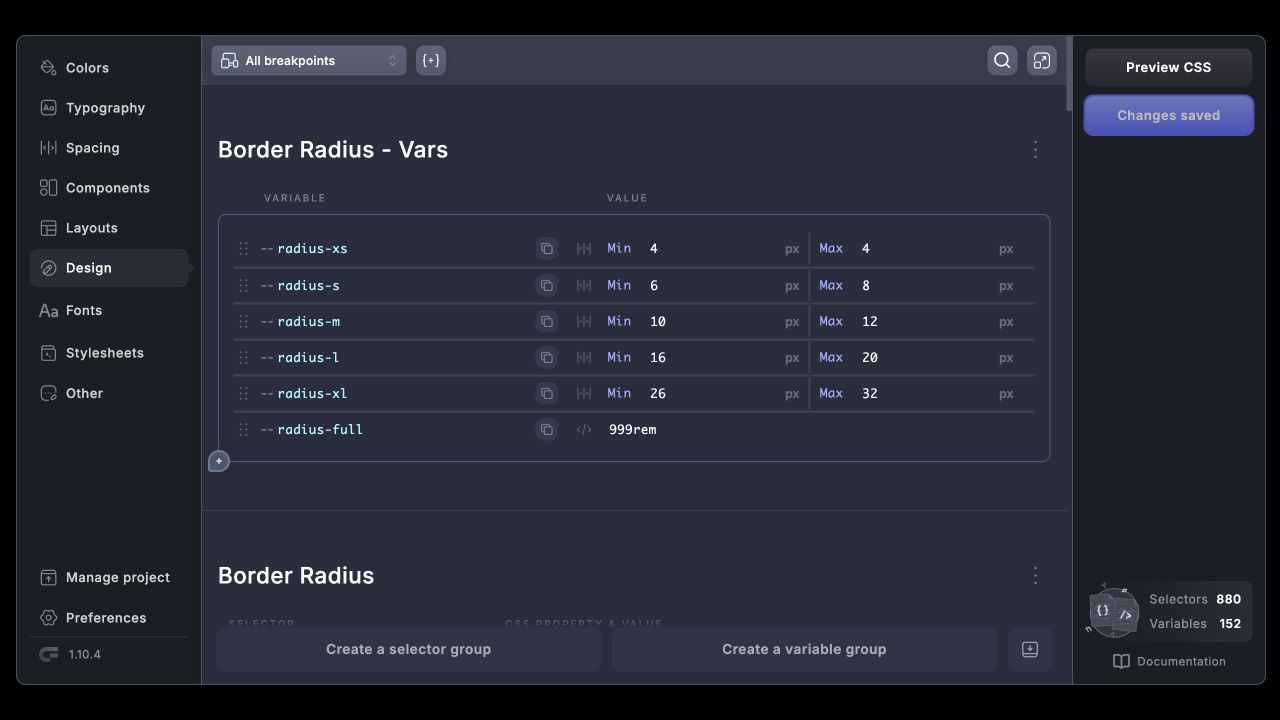Toggle clamp mode for --radius-xl

pos(584,394)
